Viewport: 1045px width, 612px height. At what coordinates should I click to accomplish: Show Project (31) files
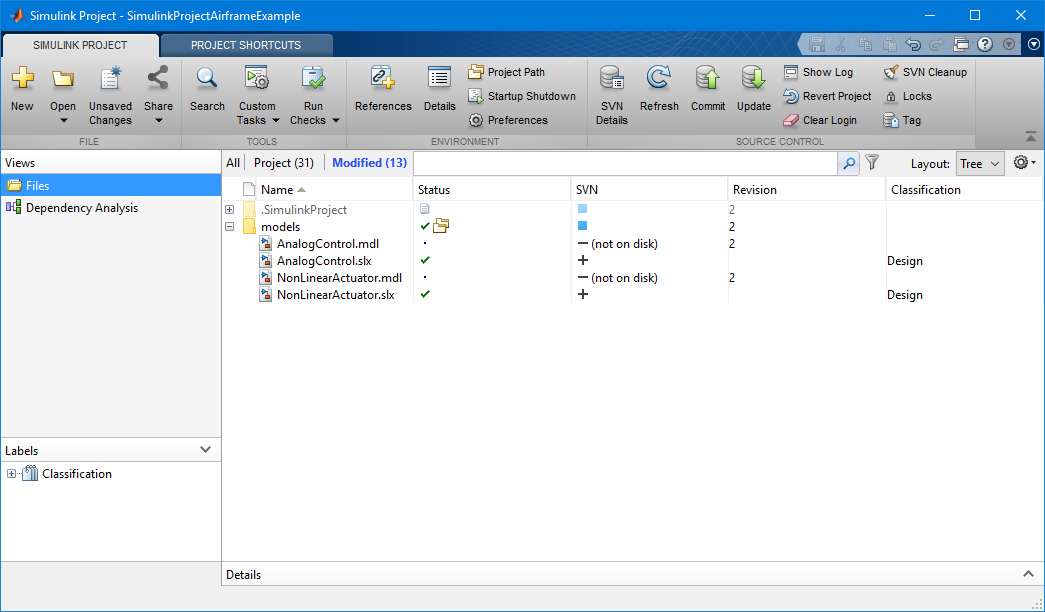click(x=284, y=163)
